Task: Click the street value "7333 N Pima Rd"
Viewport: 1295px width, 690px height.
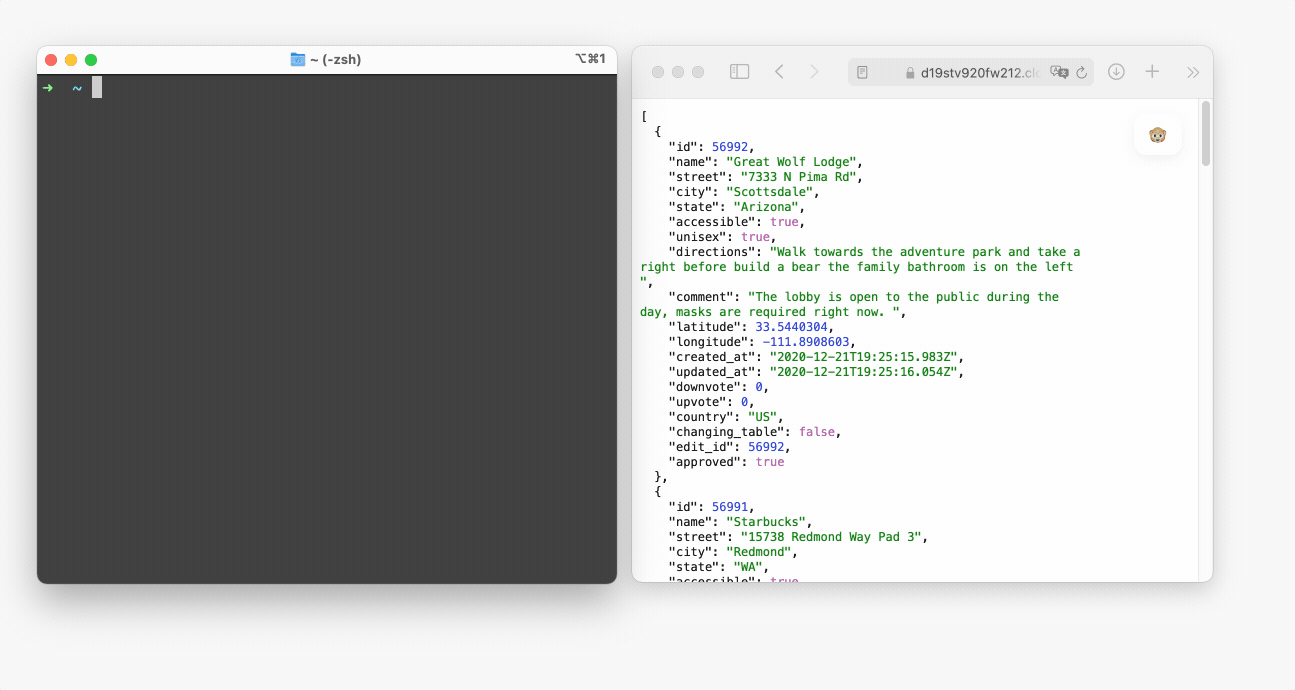Action: 798,177
